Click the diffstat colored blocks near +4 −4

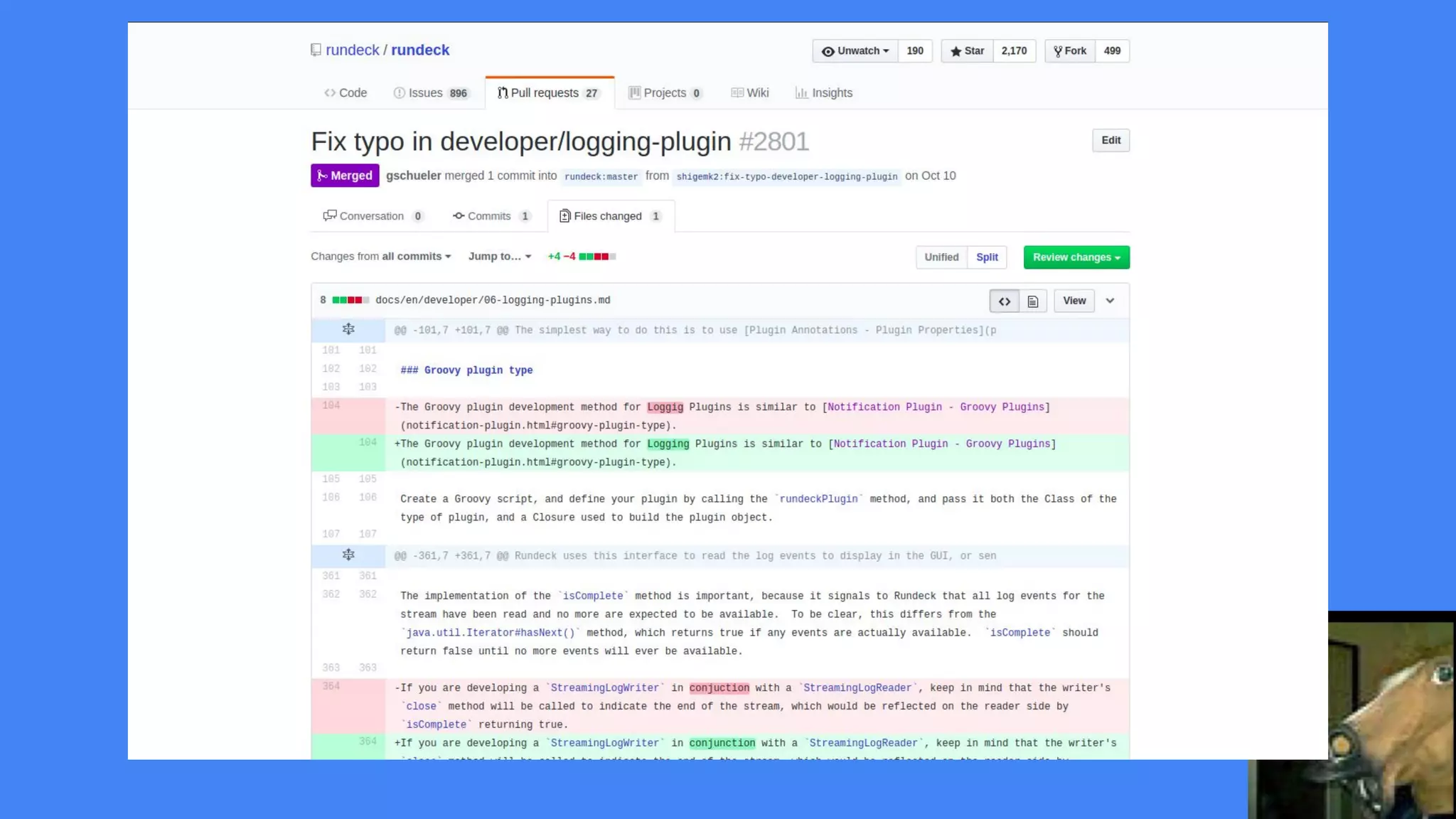[x=597, y=257]
